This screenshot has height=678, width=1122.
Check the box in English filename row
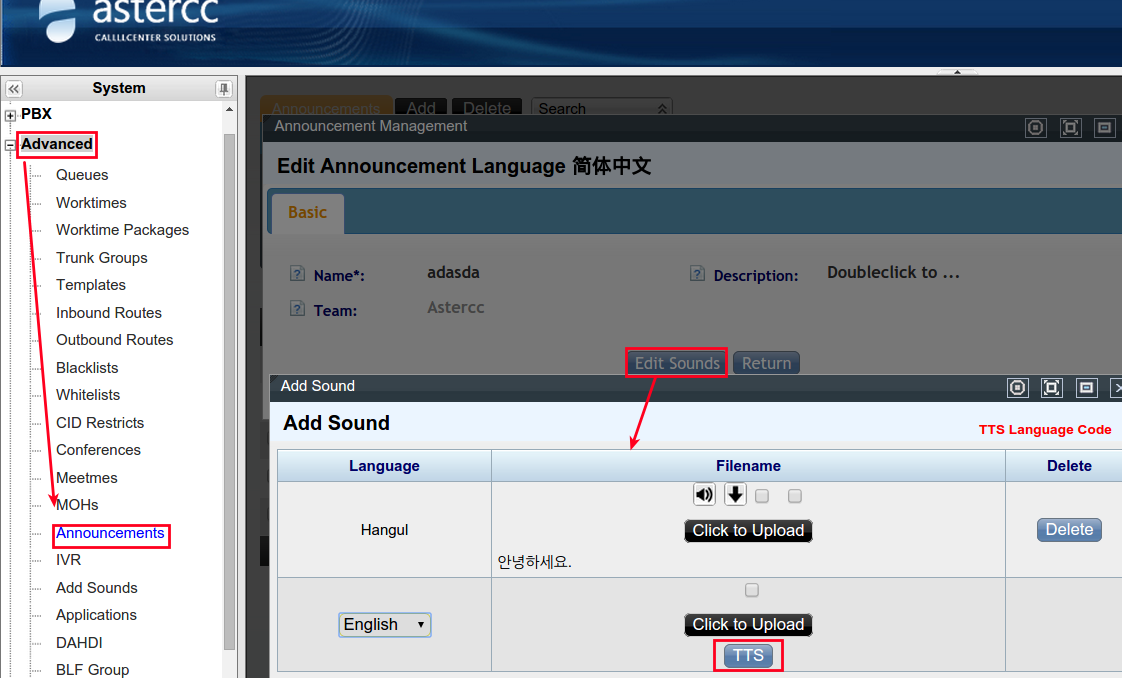pos(752,590)
